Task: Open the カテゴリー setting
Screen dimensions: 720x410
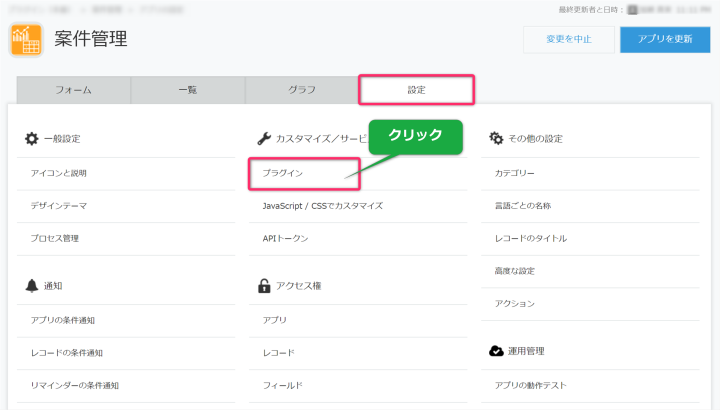Action: coord(515,173)
